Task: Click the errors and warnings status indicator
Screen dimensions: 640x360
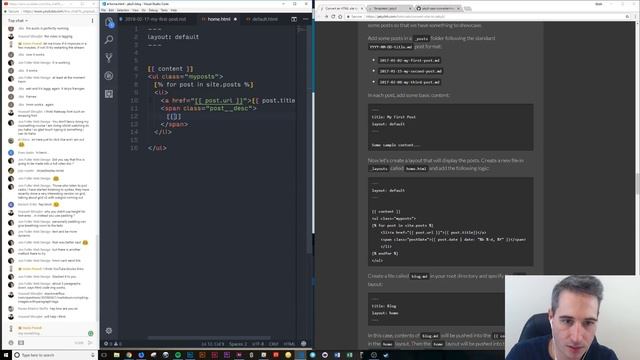Action: (113, 344)
